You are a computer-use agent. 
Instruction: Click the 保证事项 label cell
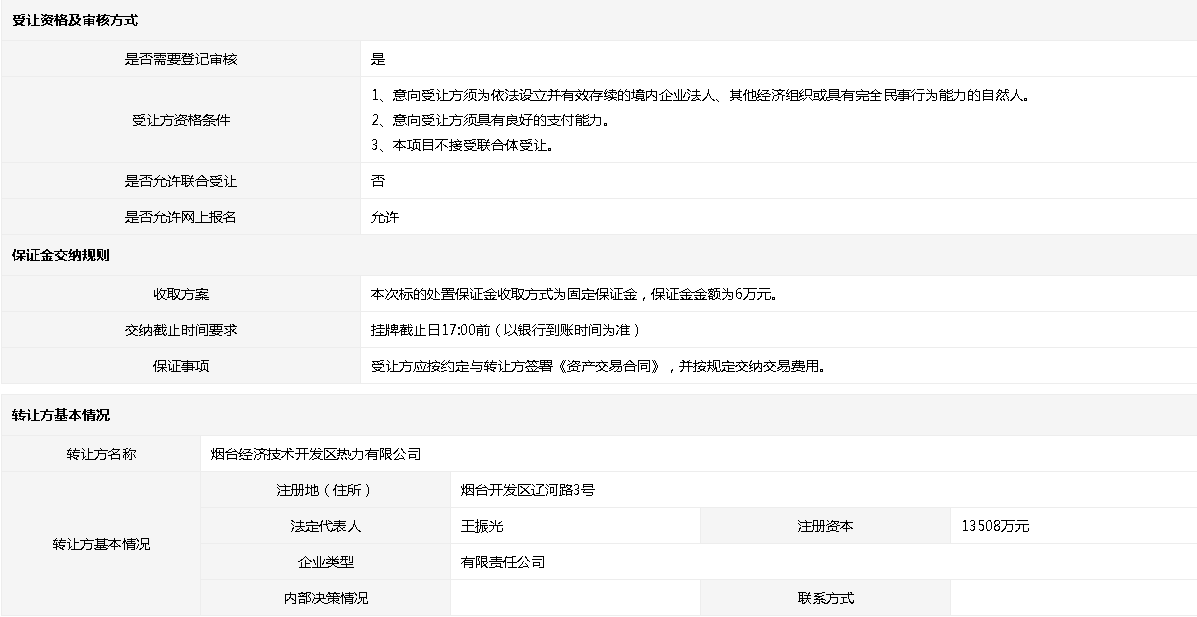click(181, 366)
